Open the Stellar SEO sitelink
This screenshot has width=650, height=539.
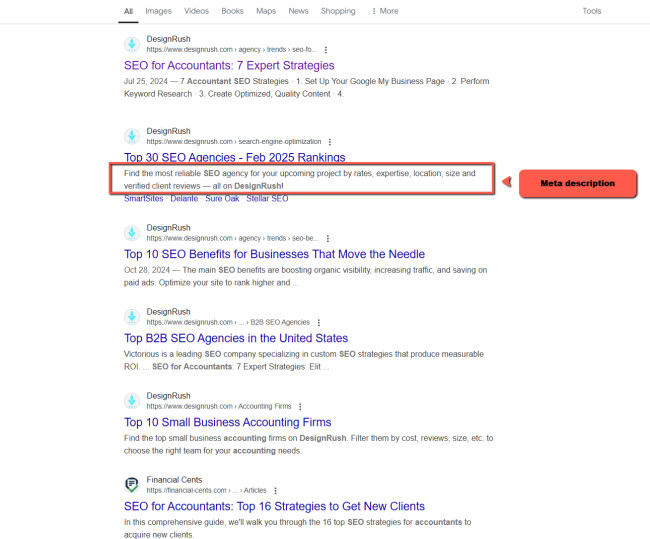pyautogui.click(x=267, y=199)
